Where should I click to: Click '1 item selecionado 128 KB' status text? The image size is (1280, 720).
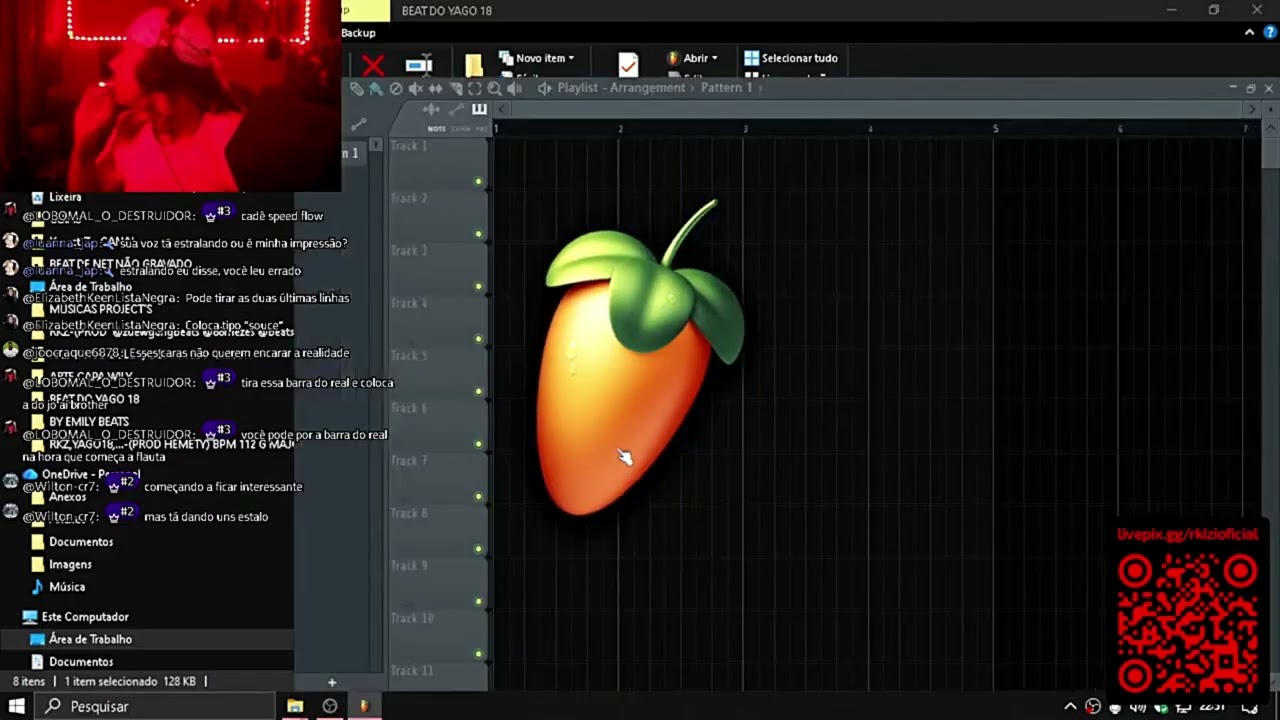point(130,681)
